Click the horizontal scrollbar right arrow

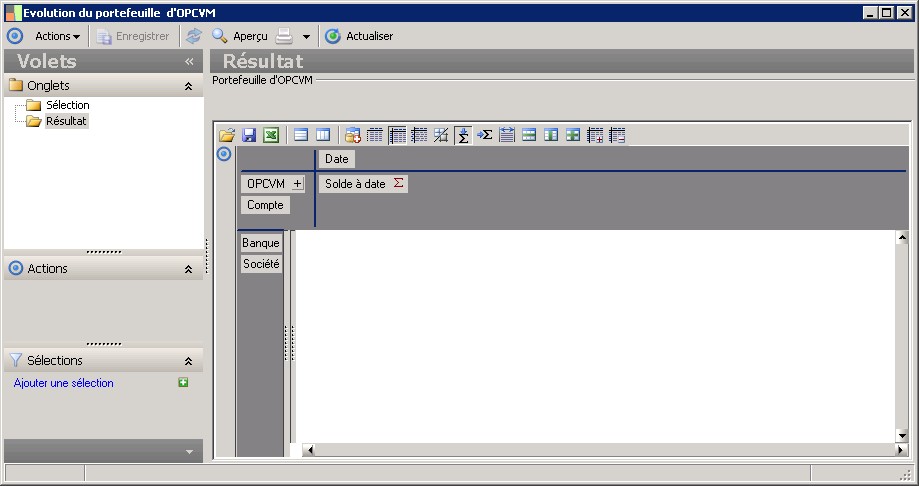click(x=901, y=450)
